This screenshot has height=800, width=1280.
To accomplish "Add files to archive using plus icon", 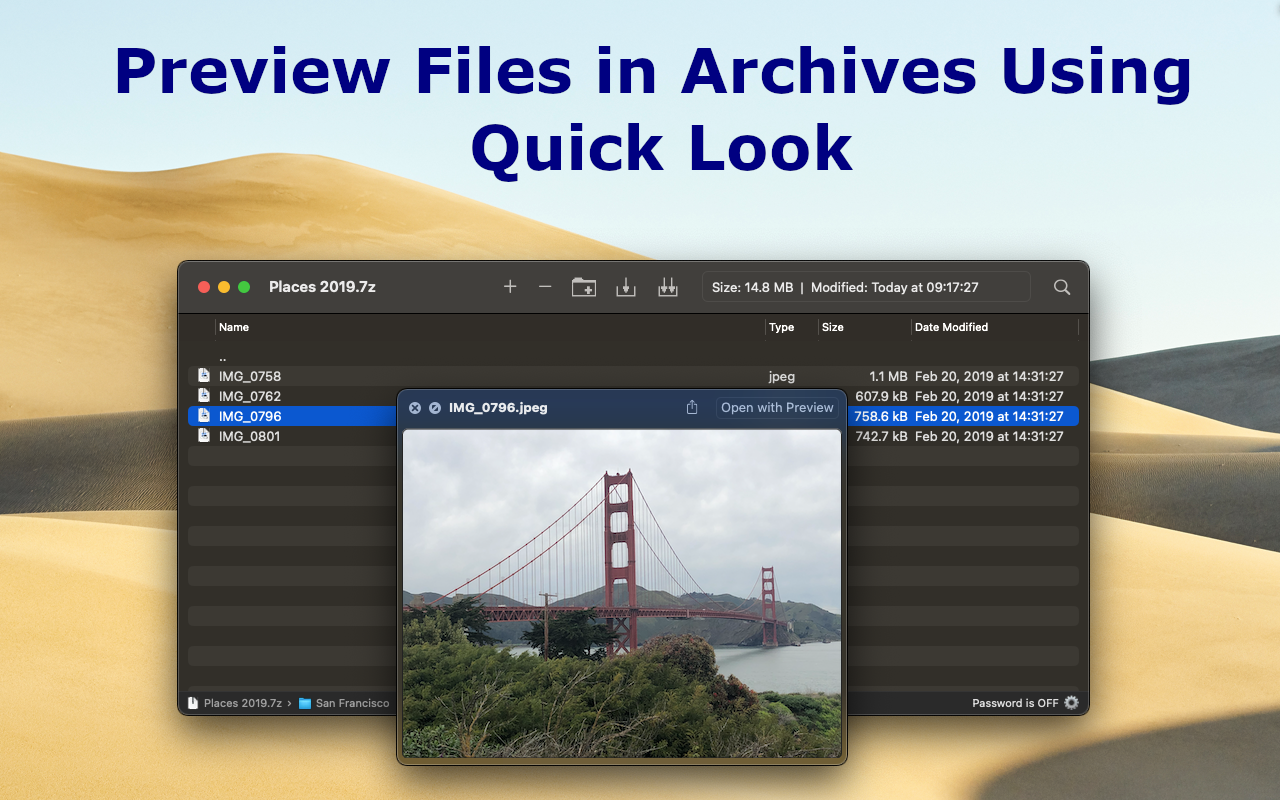I will (510, 287).
